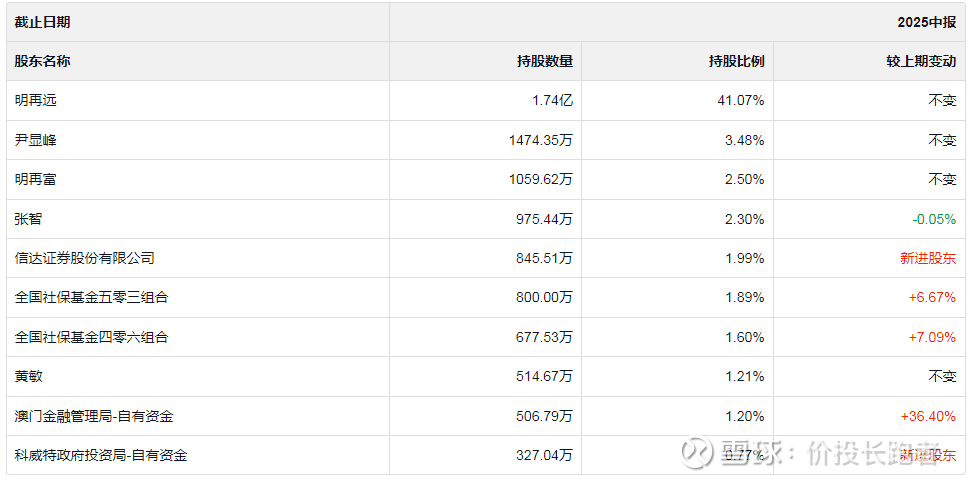The height and width of the screenshot is (483, 968).
Task: Click 全国社保基金五零三组合 row name
Action: click(x=92, y=297)
